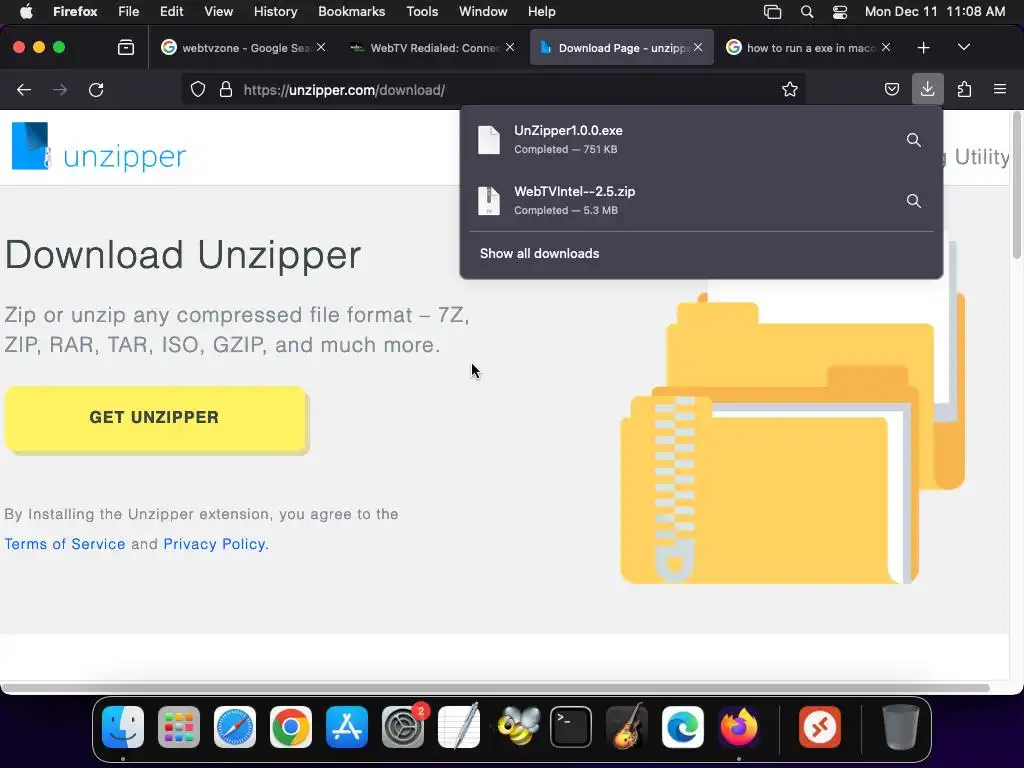Click the bee app icon in Dock
Image resolution: width=1024 pixels, height=768 pixels.
518,727
